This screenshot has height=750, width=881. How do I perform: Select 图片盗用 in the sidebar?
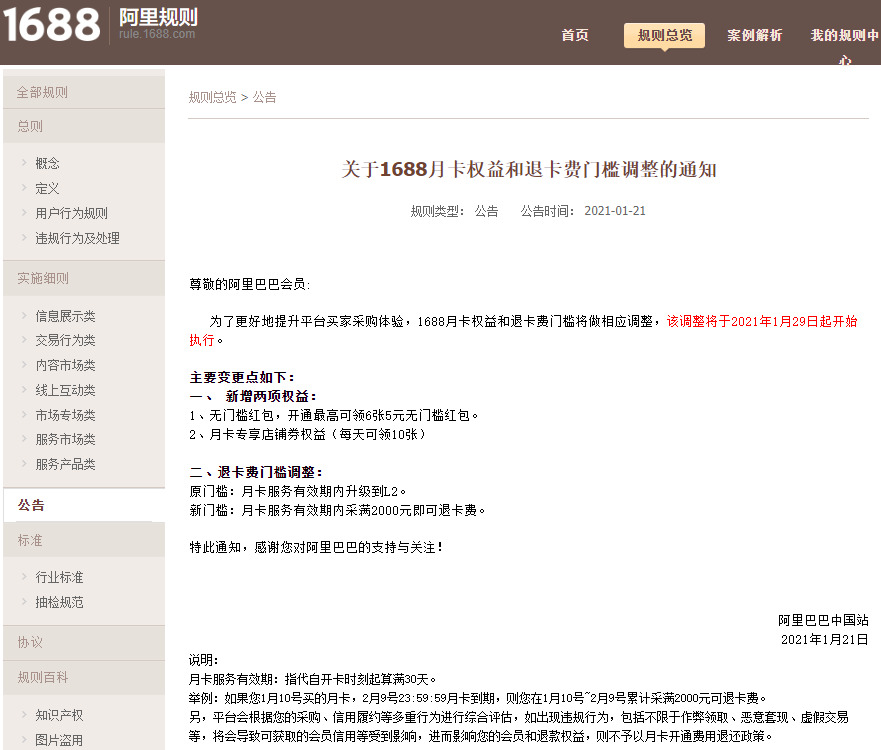(59, 740)
